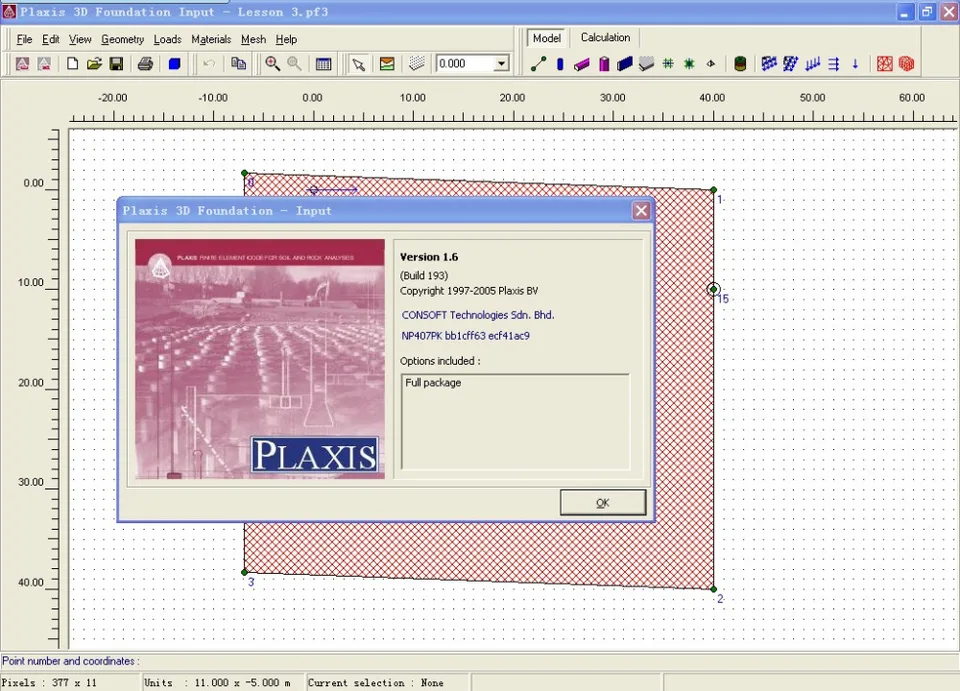This screenshot has width=960, height=691.
Task: Restore the main Plaxis window size
Action: click(927, 12)
